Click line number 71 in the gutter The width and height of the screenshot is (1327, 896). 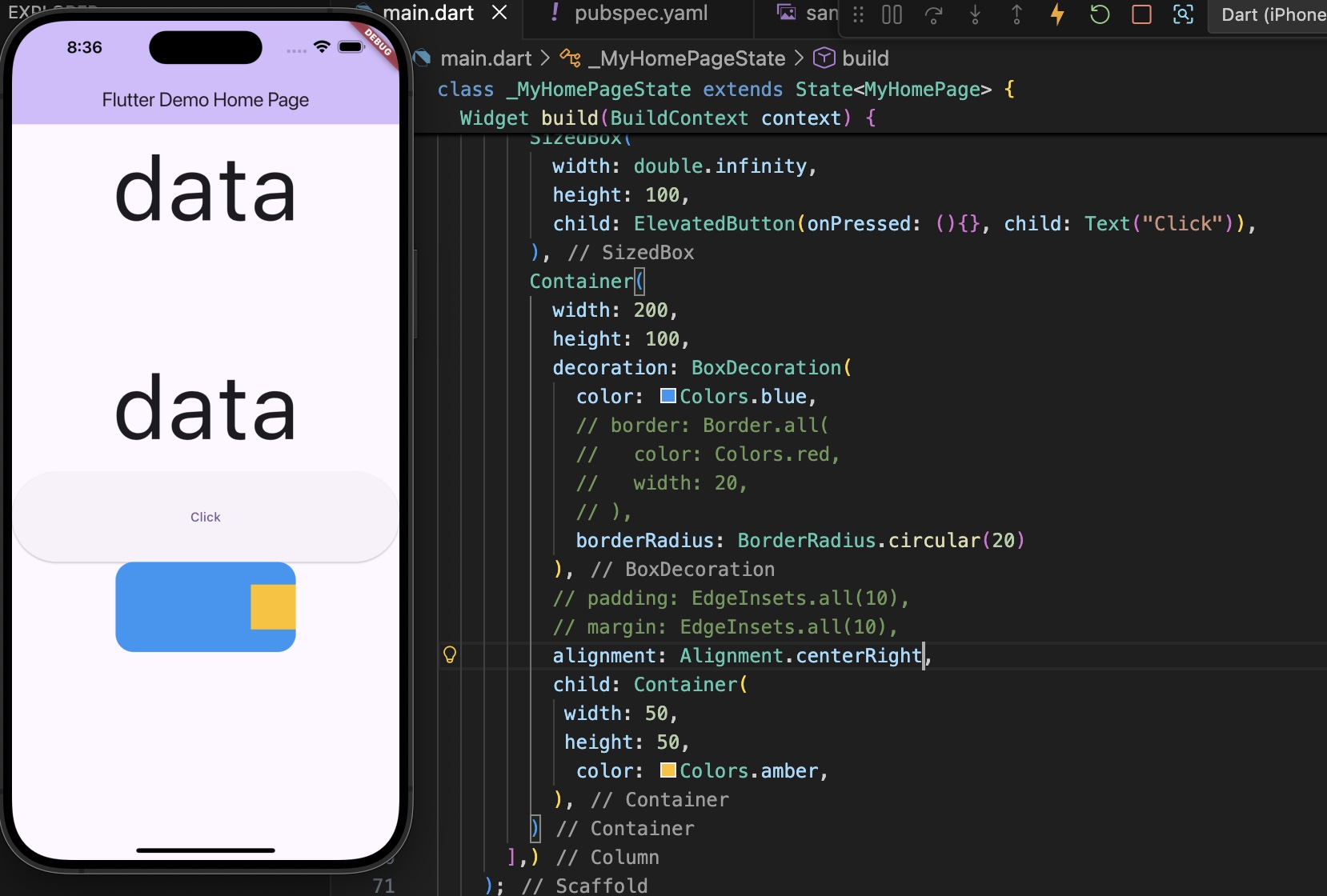click(383, 886)
